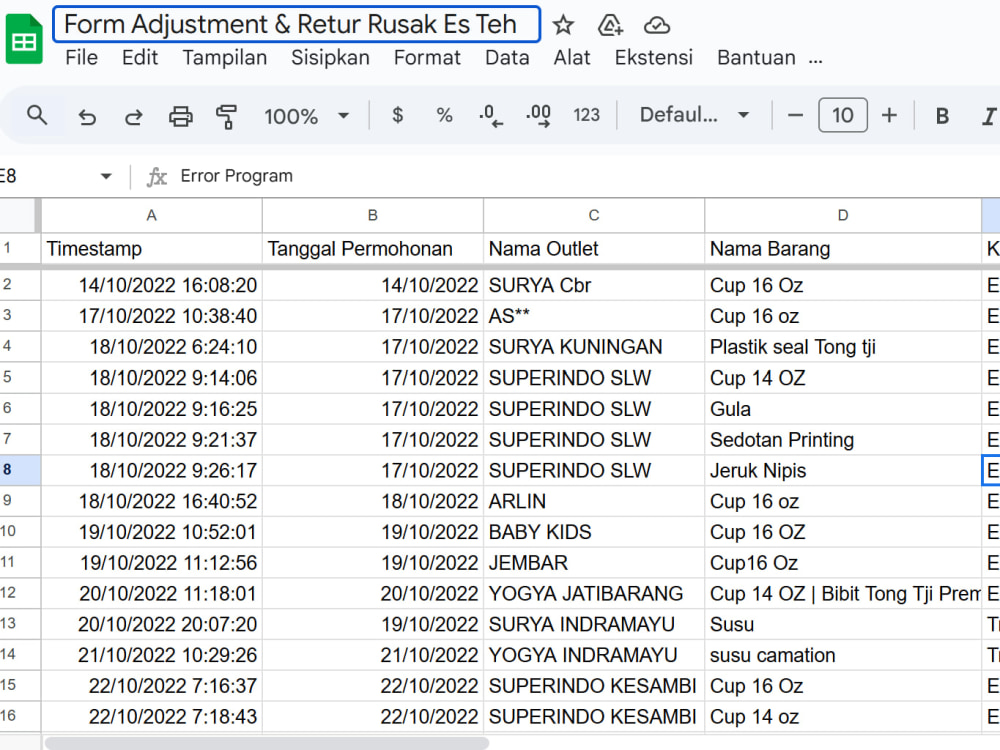Viewport: 1000px width, 750px height.
Task: Expand the name box dropdown arrow
Action: coord(106,176)
